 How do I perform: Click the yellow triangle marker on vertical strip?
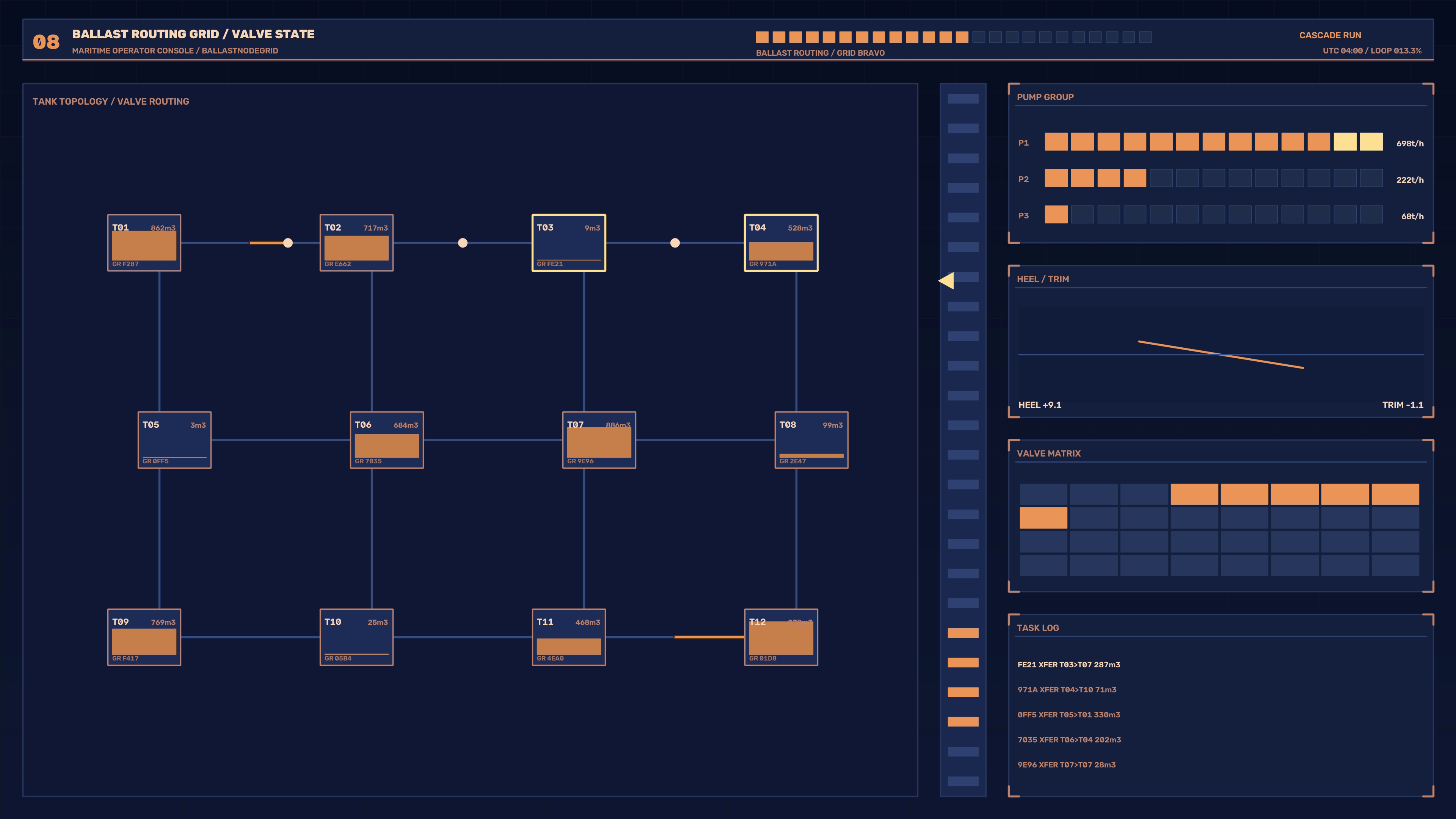946,280
